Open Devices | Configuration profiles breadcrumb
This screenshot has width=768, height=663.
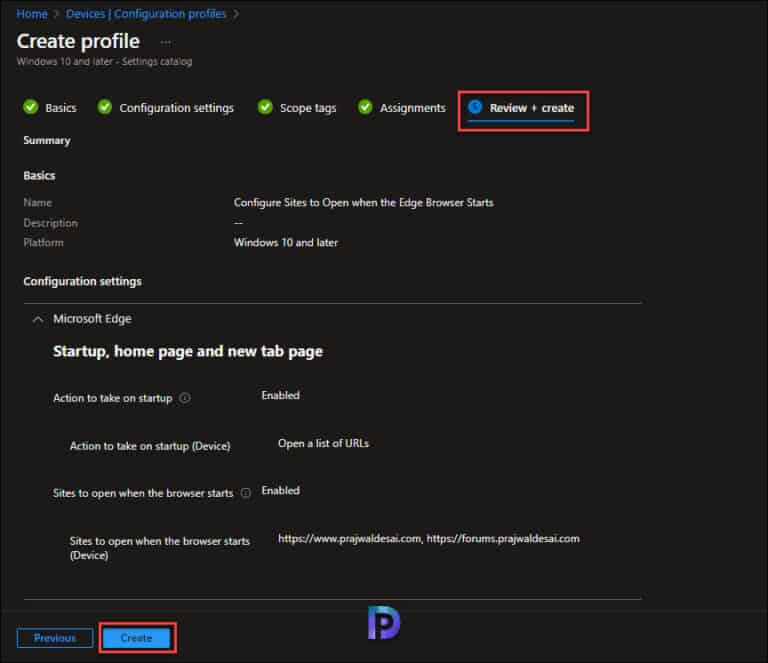pyautogui.click(x=146, y=14)
